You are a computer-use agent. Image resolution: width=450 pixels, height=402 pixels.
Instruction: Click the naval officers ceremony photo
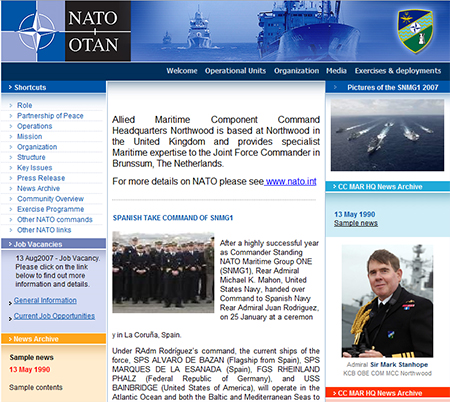pyautogui.click(x=163, y=272)
